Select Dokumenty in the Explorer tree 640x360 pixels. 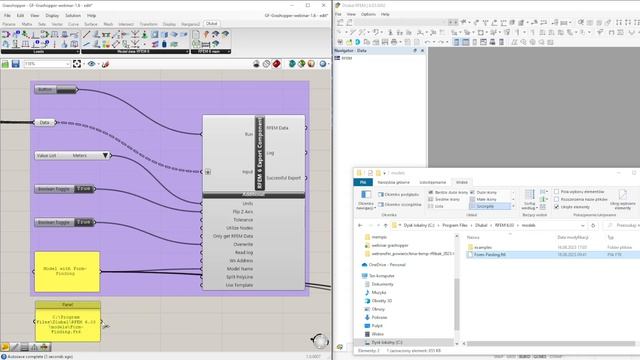[x=382, y=284]
